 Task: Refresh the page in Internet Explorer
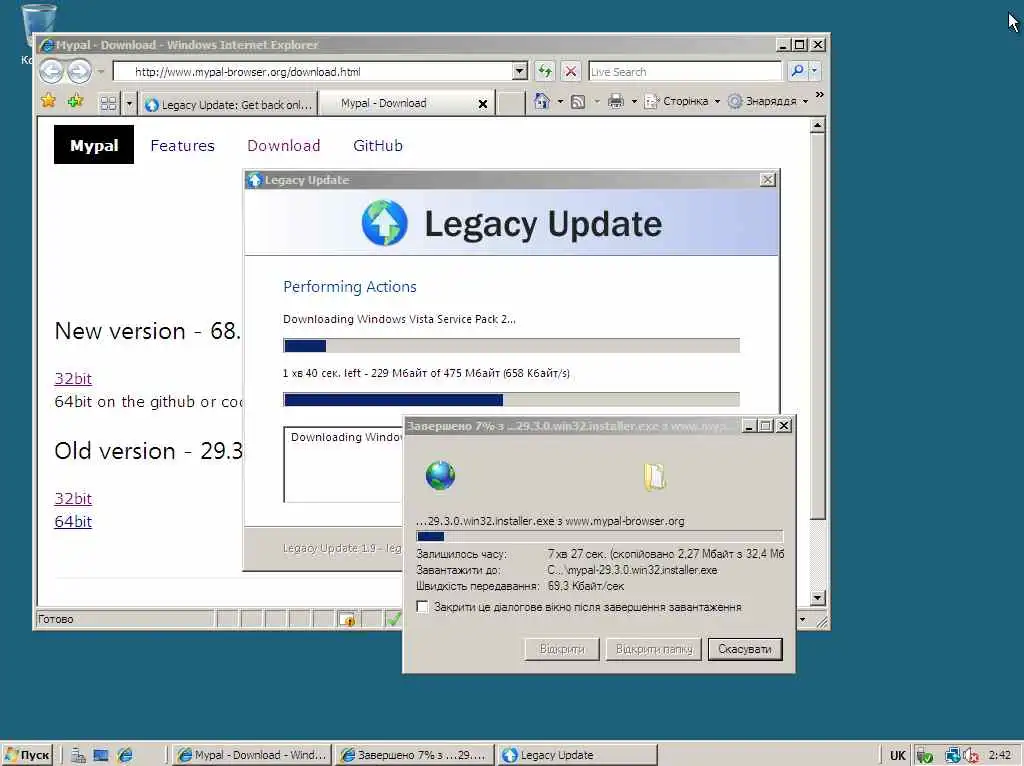(545, 71)
